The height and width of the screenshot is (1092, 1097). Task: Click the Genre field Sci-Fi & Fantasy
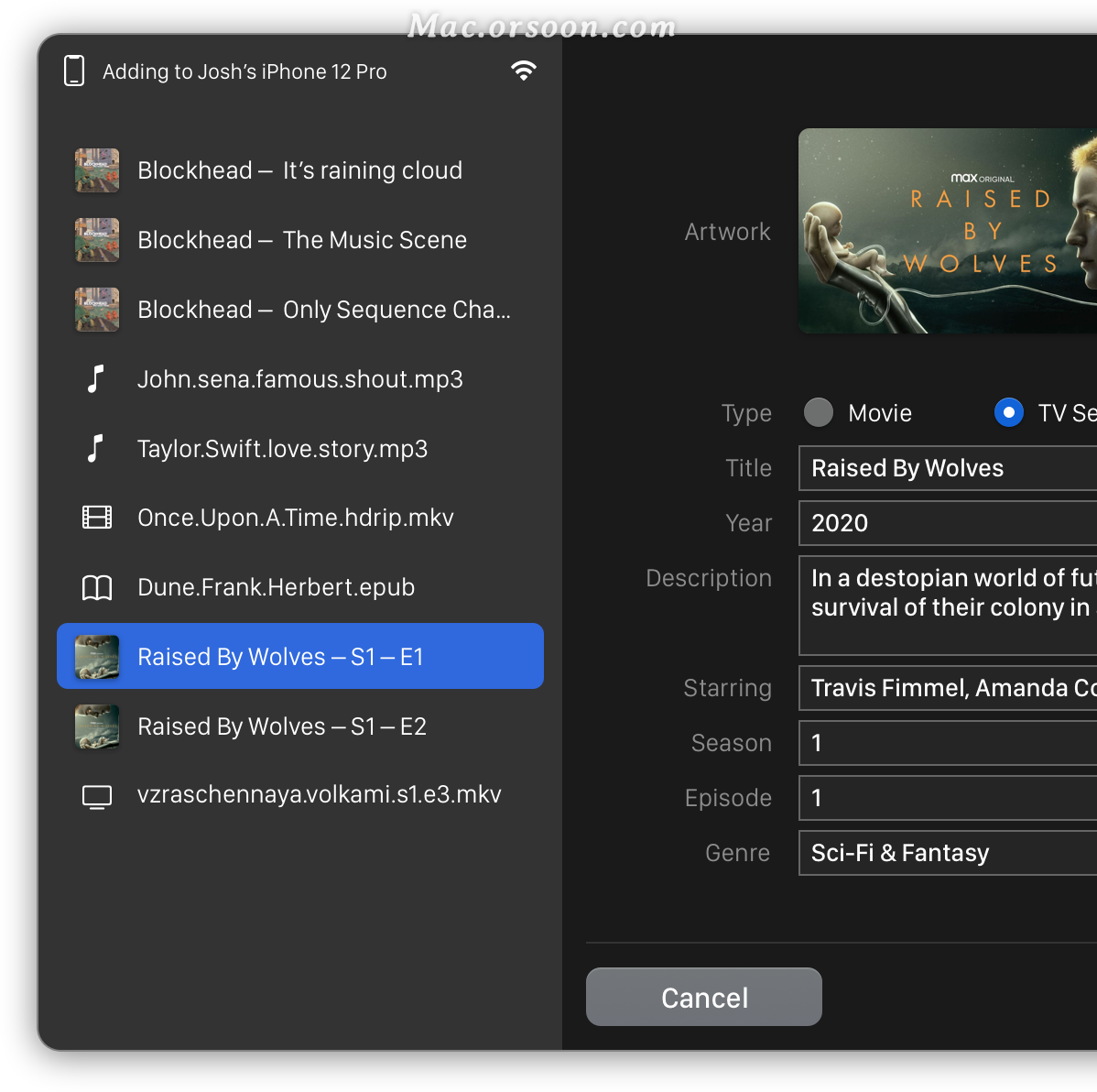click(947, 853)
